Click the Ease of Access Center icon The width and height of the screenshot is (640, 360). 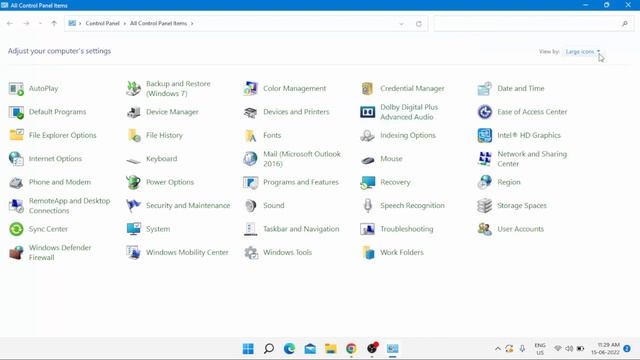pyautogui.click(x=484, y=112)
